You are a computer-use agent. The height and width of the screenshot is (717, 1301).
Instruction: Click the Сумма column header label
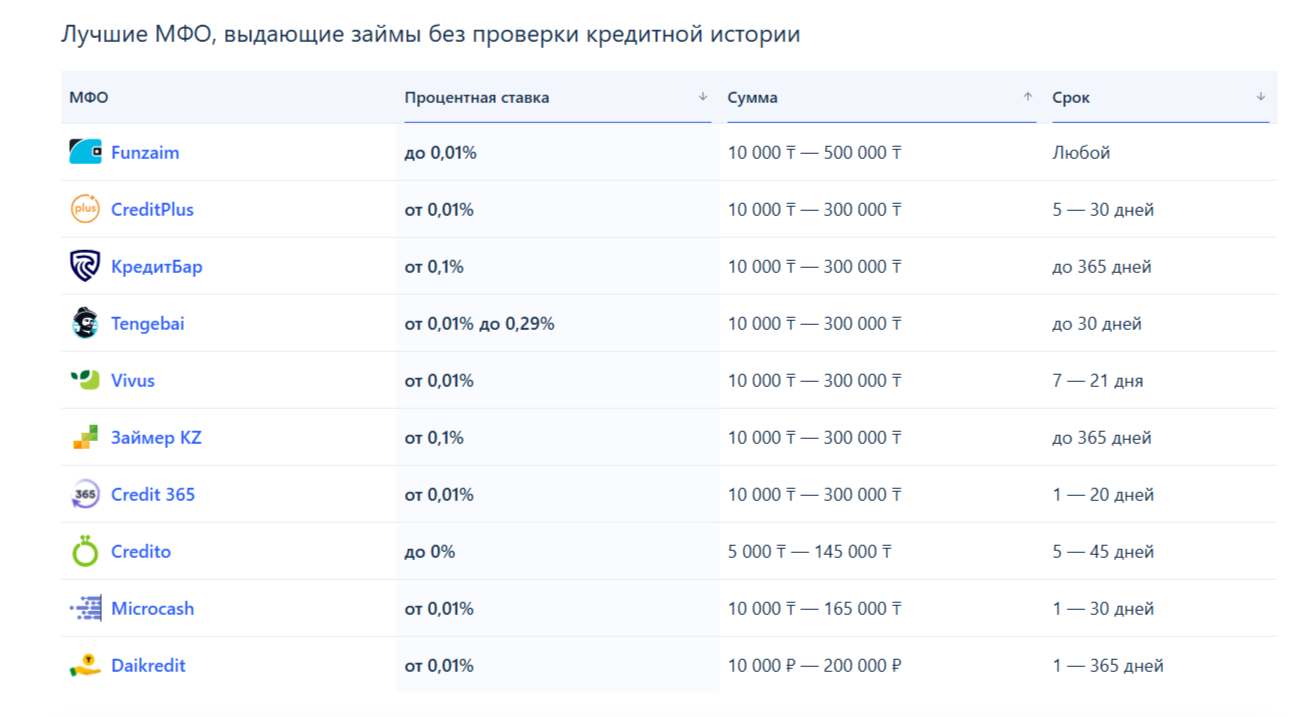(753, 98)
